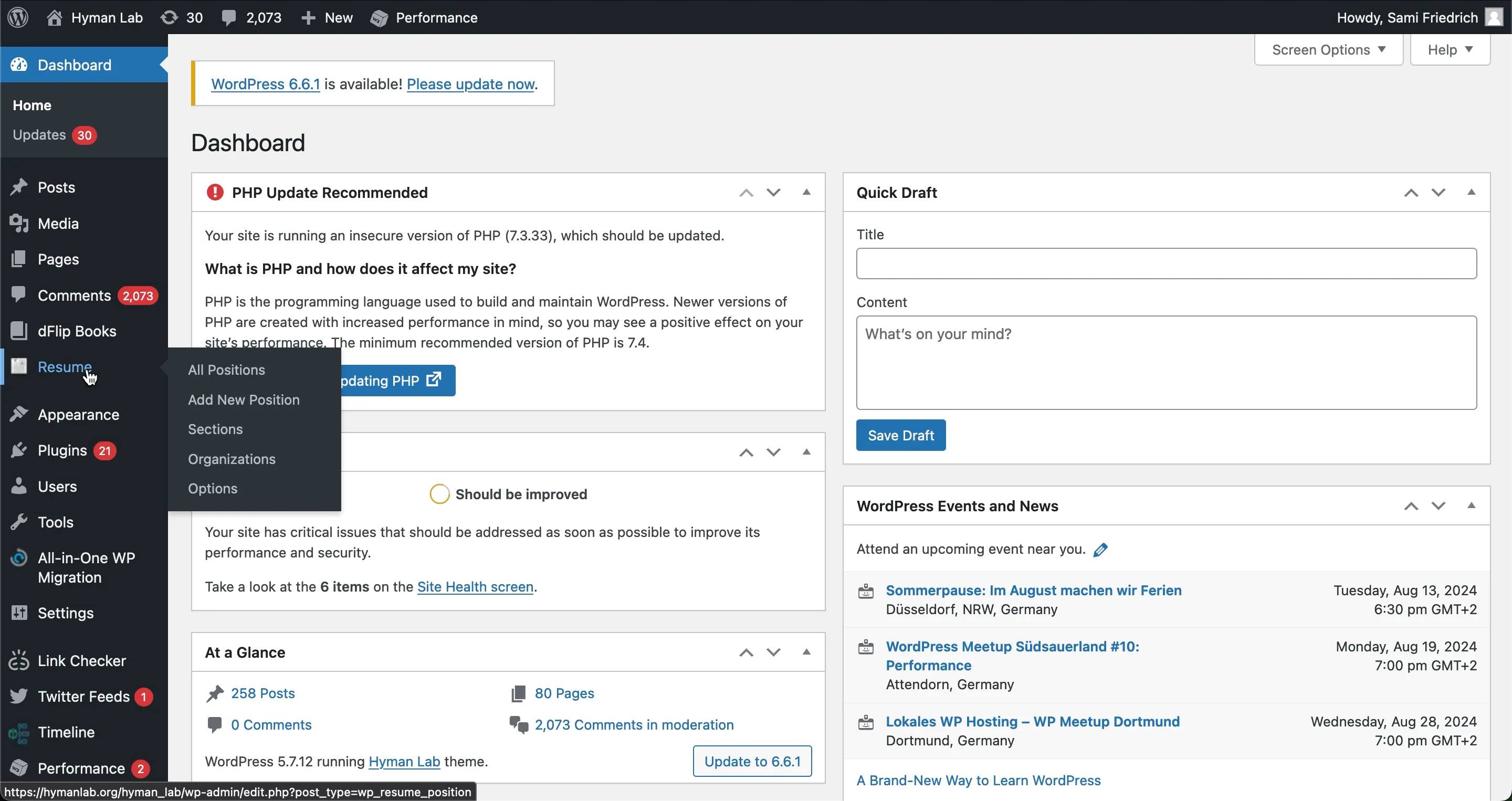Click the All-in-One WP Migration icon
1512x801 pixels.
19,557
